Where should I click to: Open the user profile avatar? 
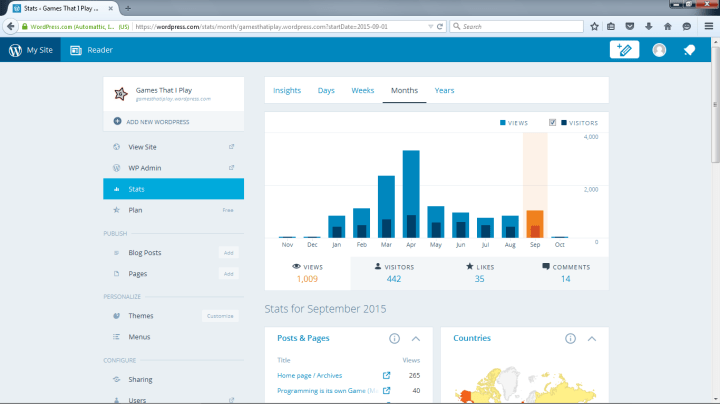coord(659,50)
